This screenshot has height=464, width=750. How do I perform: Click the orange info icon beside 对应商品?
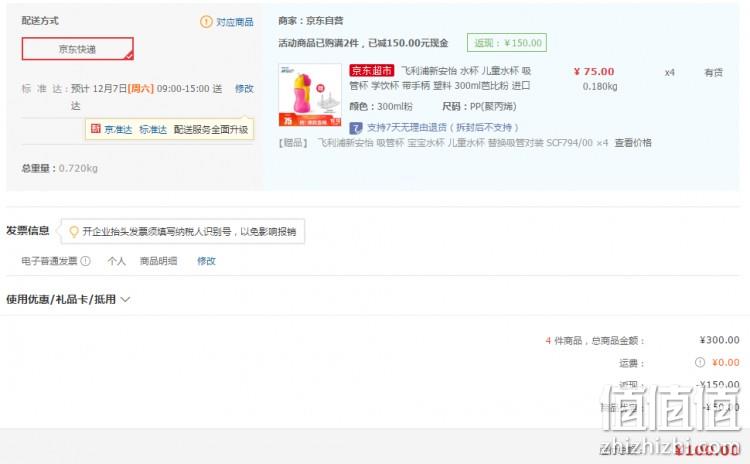(x=206, y=22)
